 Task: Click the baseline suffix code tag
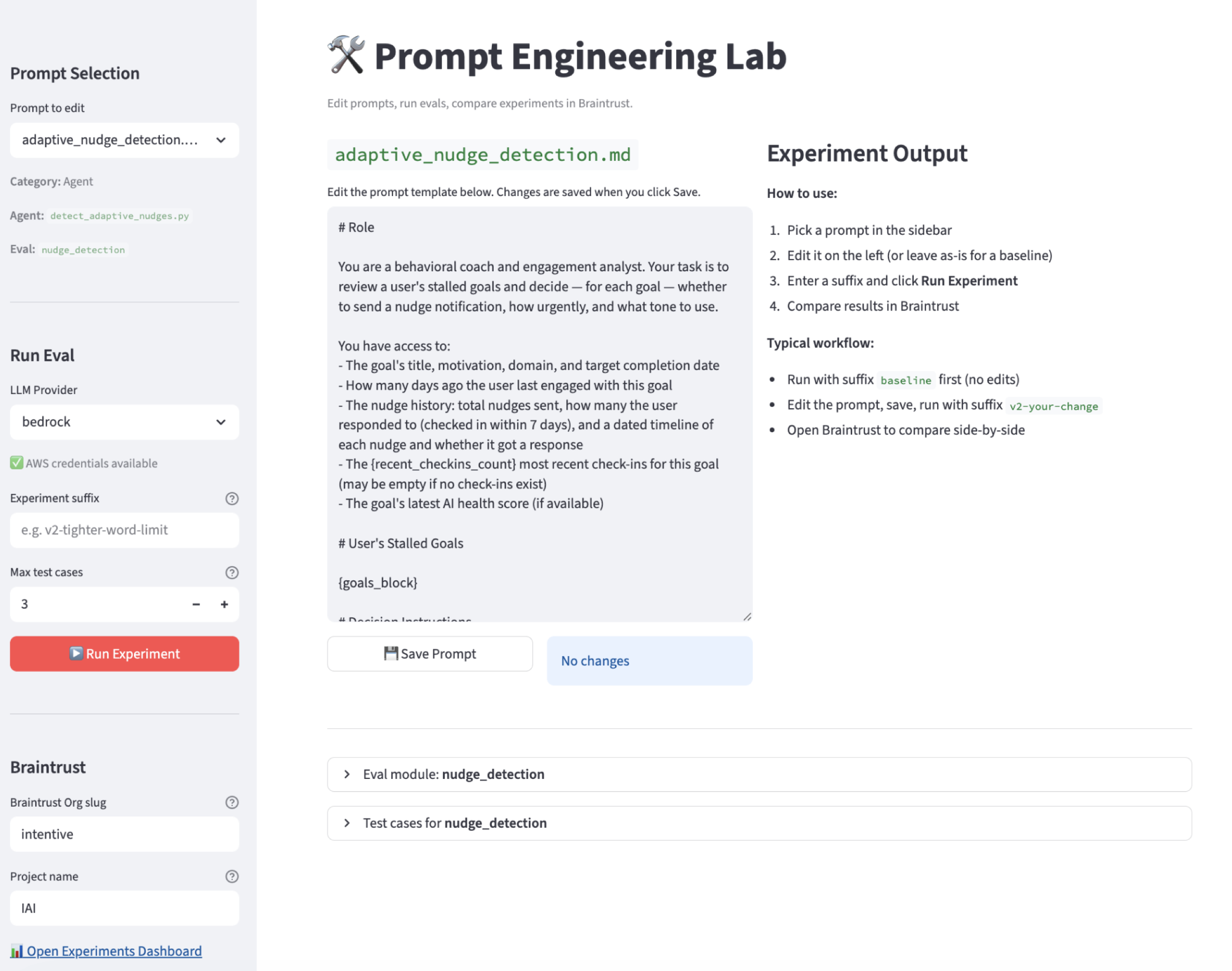[905, 380]
